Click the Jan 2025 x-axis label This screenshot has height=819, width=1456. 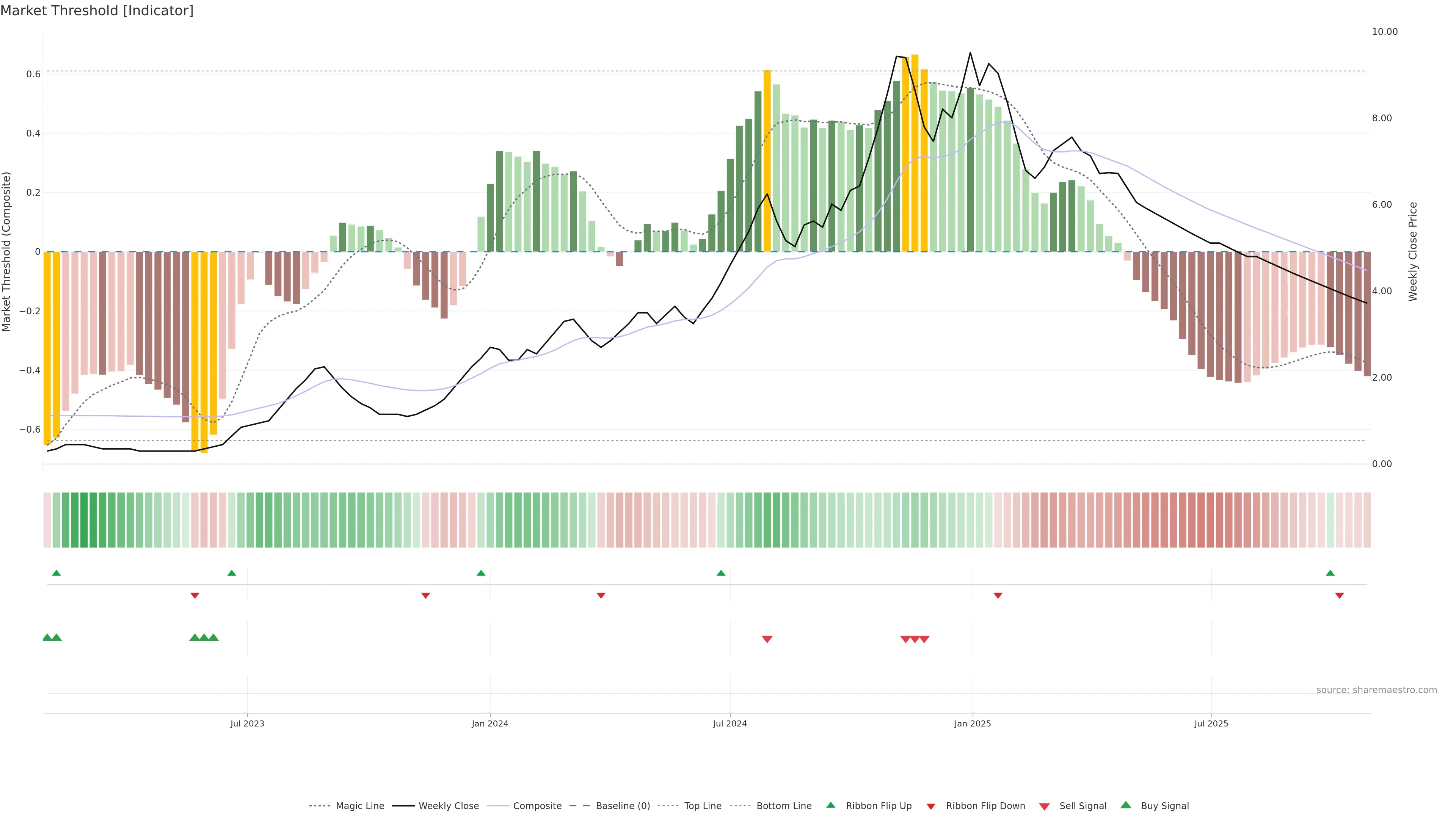click(x=972, y=723)
